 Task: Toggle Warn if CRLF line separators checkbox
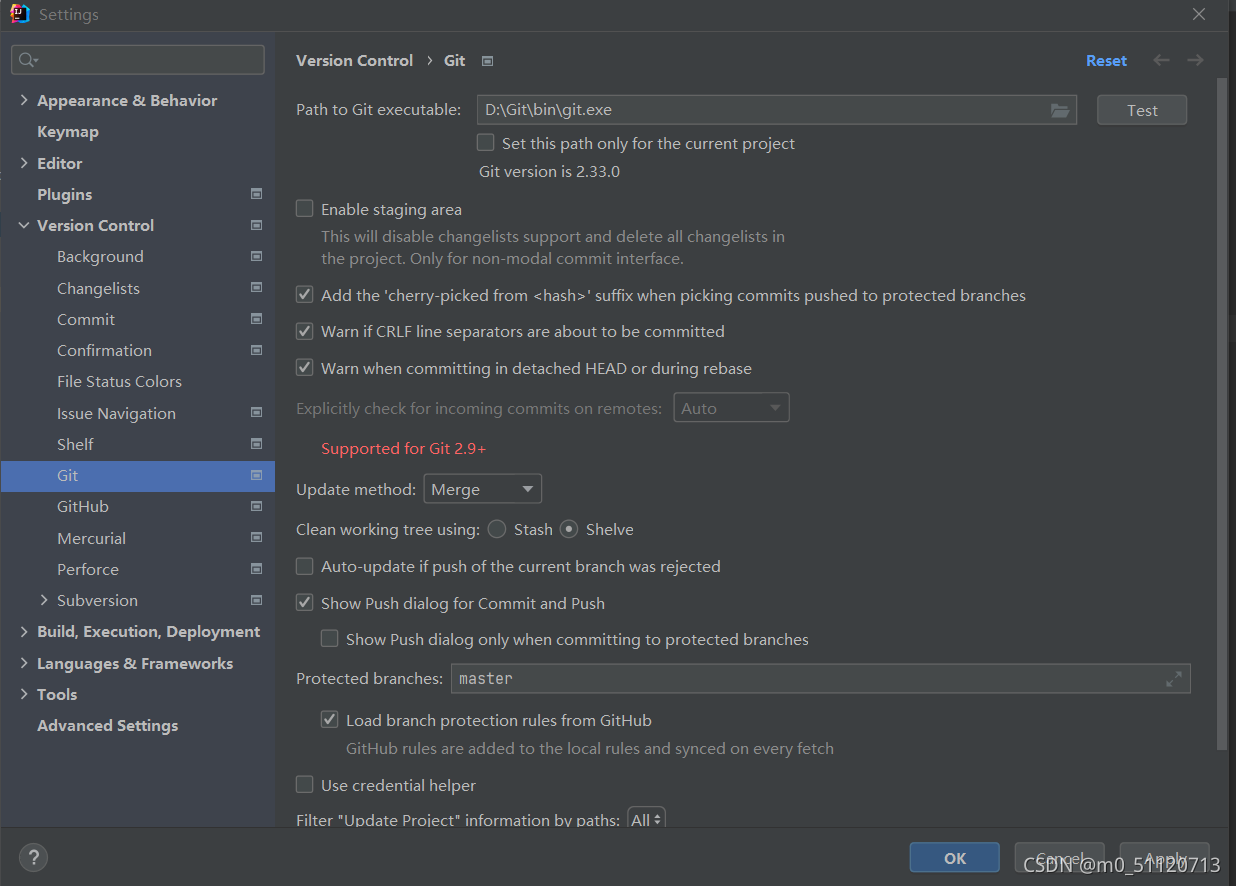[305, 331]
